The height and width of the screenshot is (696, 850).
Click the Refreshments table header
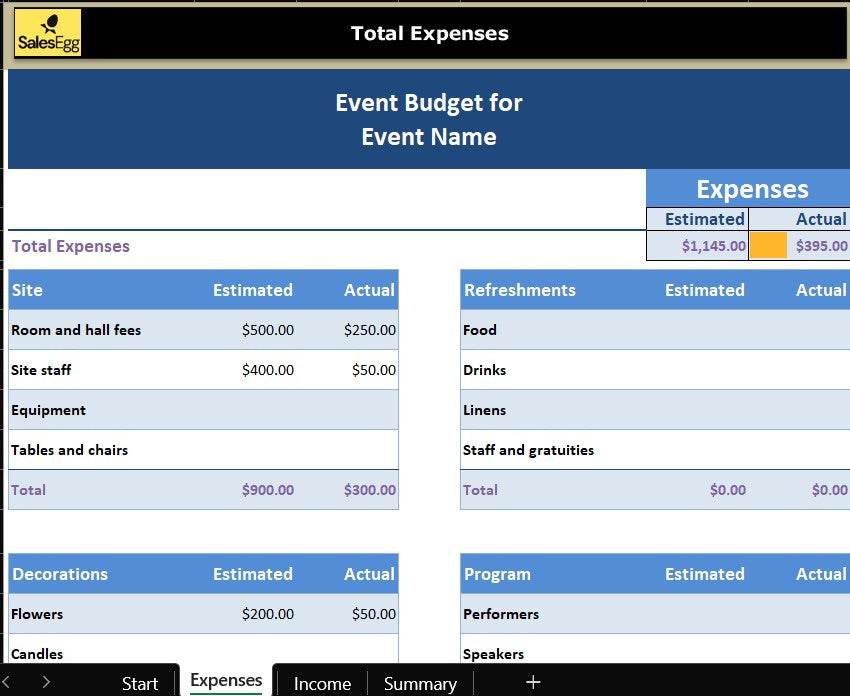click(x=520, y=290)
